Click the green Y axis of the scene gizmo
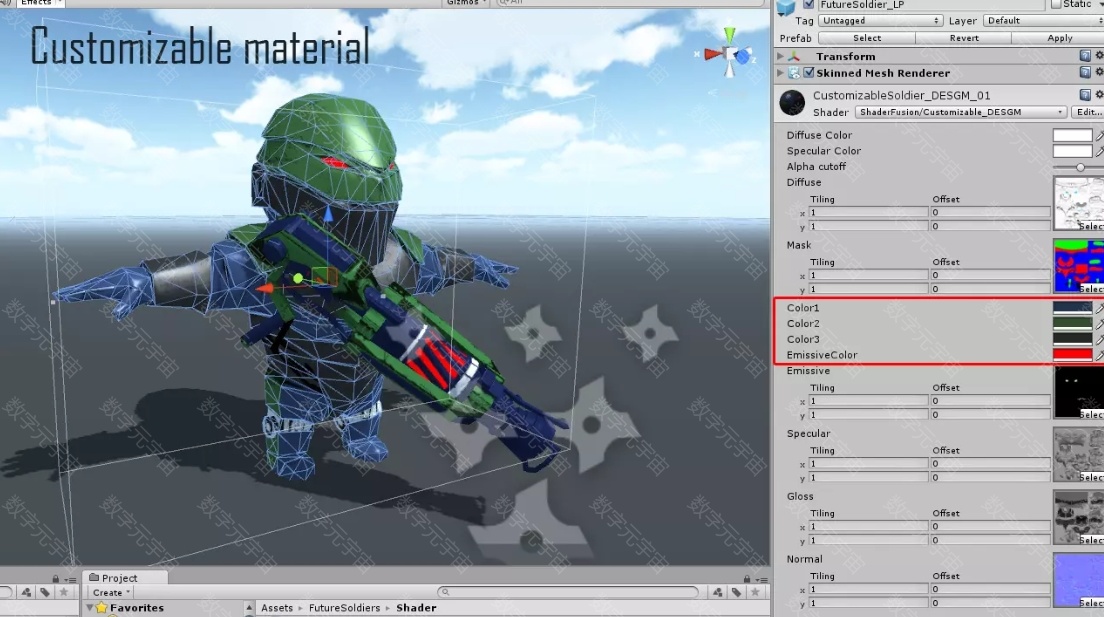The width and height of the screenshot is (1104, 617). pyautogui.click(x=729, y=35)
